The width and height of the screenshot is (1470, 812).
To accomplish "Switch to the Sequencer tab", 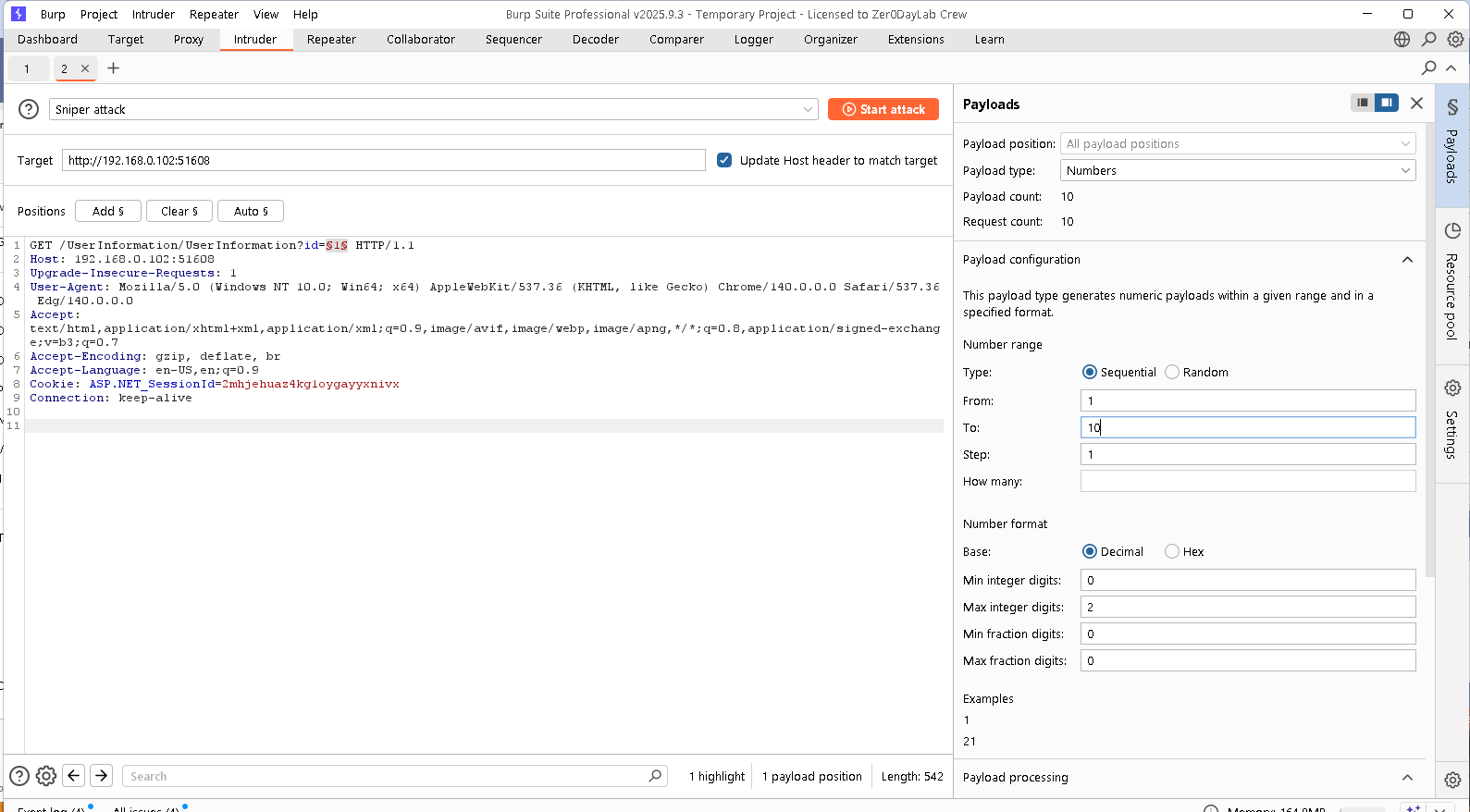I will click(513, 39).
